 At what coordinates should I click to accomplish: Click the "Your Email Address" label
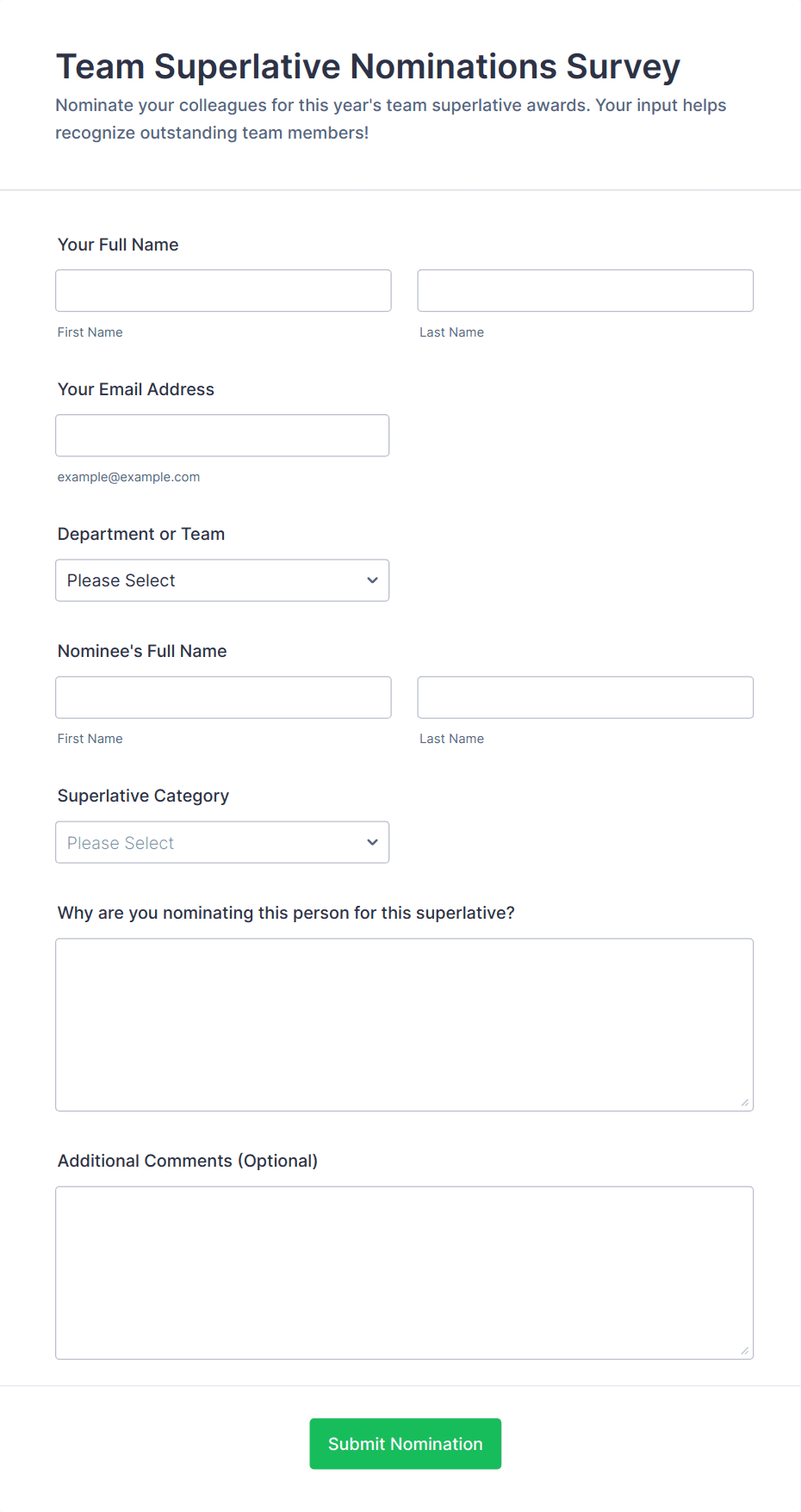[136, 389]
